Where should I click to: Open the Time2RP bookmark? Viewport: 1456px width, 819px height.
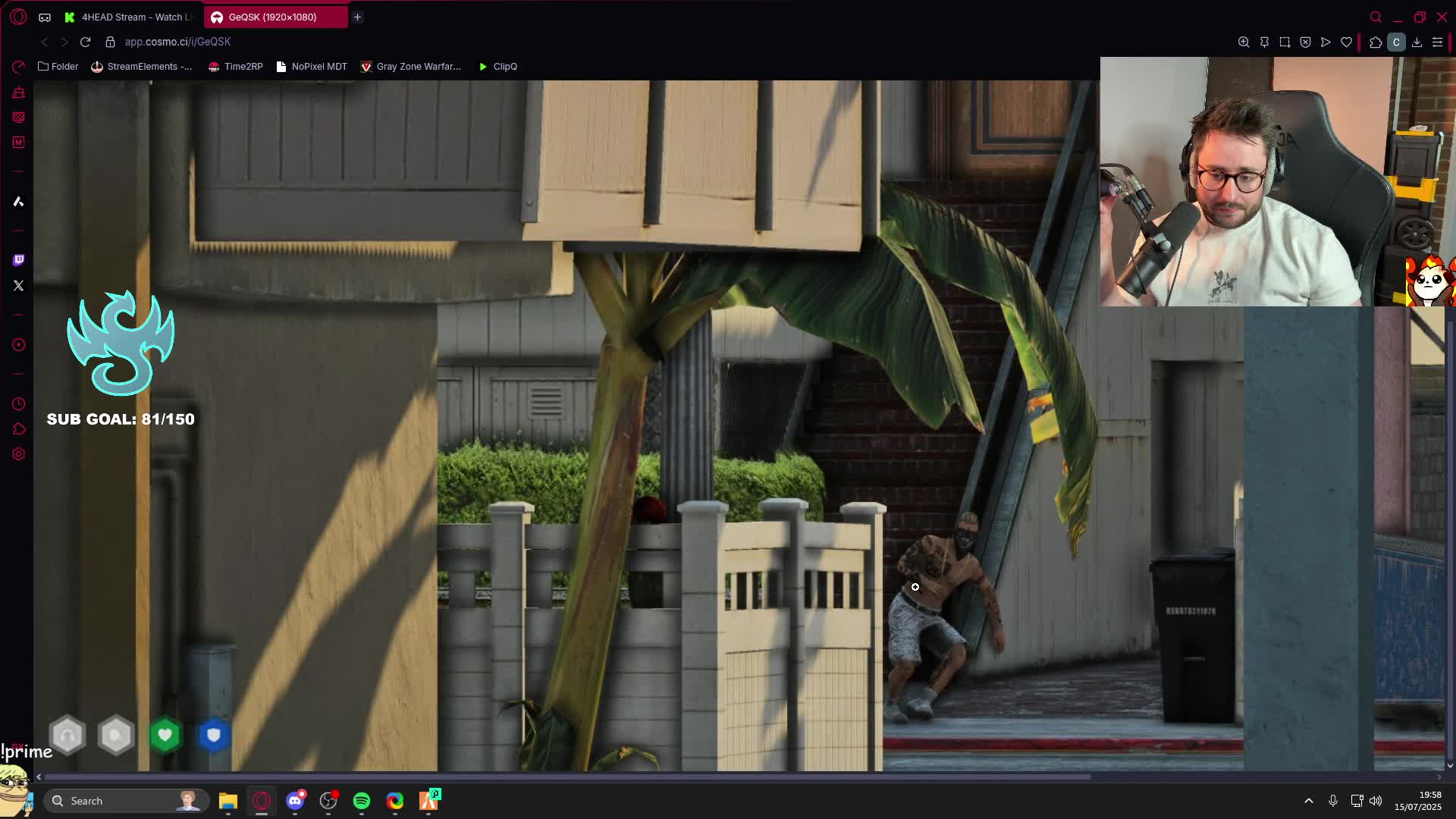(x=235, y=67)
